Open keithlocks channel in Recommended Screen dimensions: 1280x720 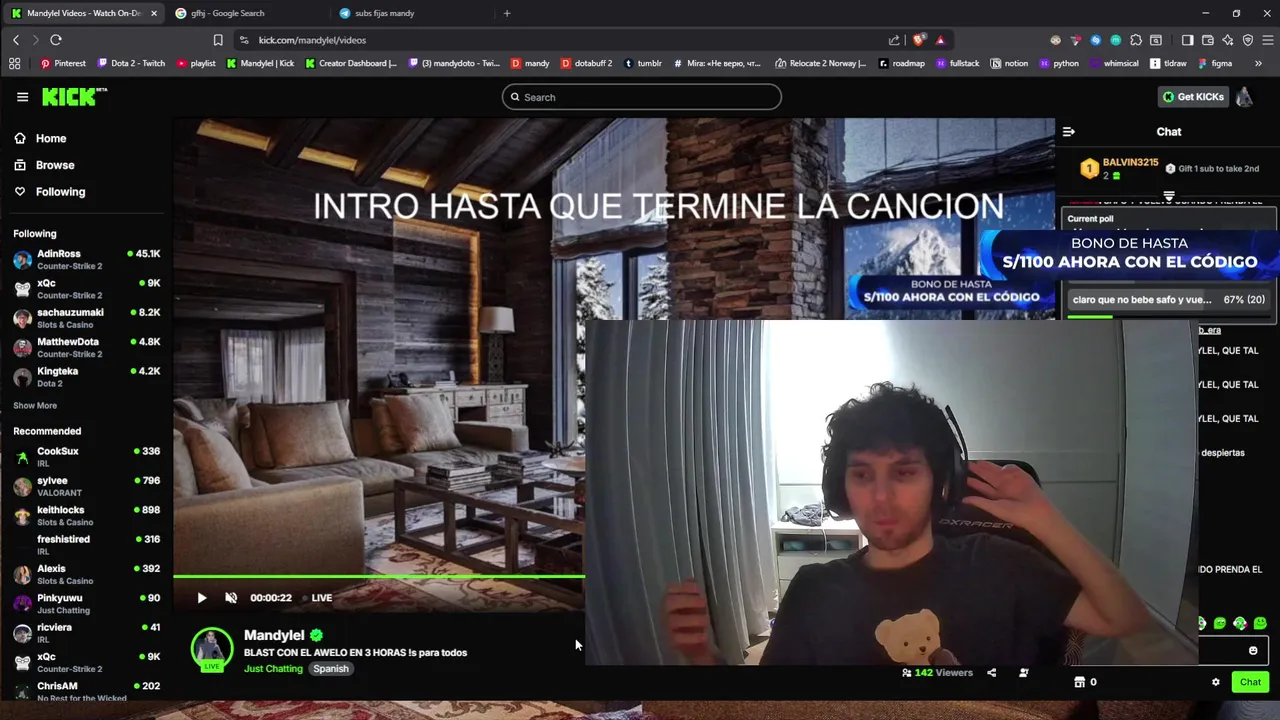[86, 516]
